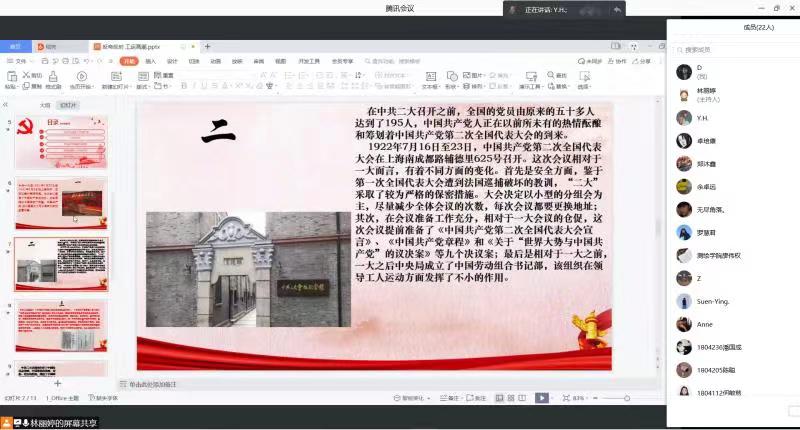The image size is (800, 430).
Task: Click the member search magnifier icon
Action: [680, 49]
